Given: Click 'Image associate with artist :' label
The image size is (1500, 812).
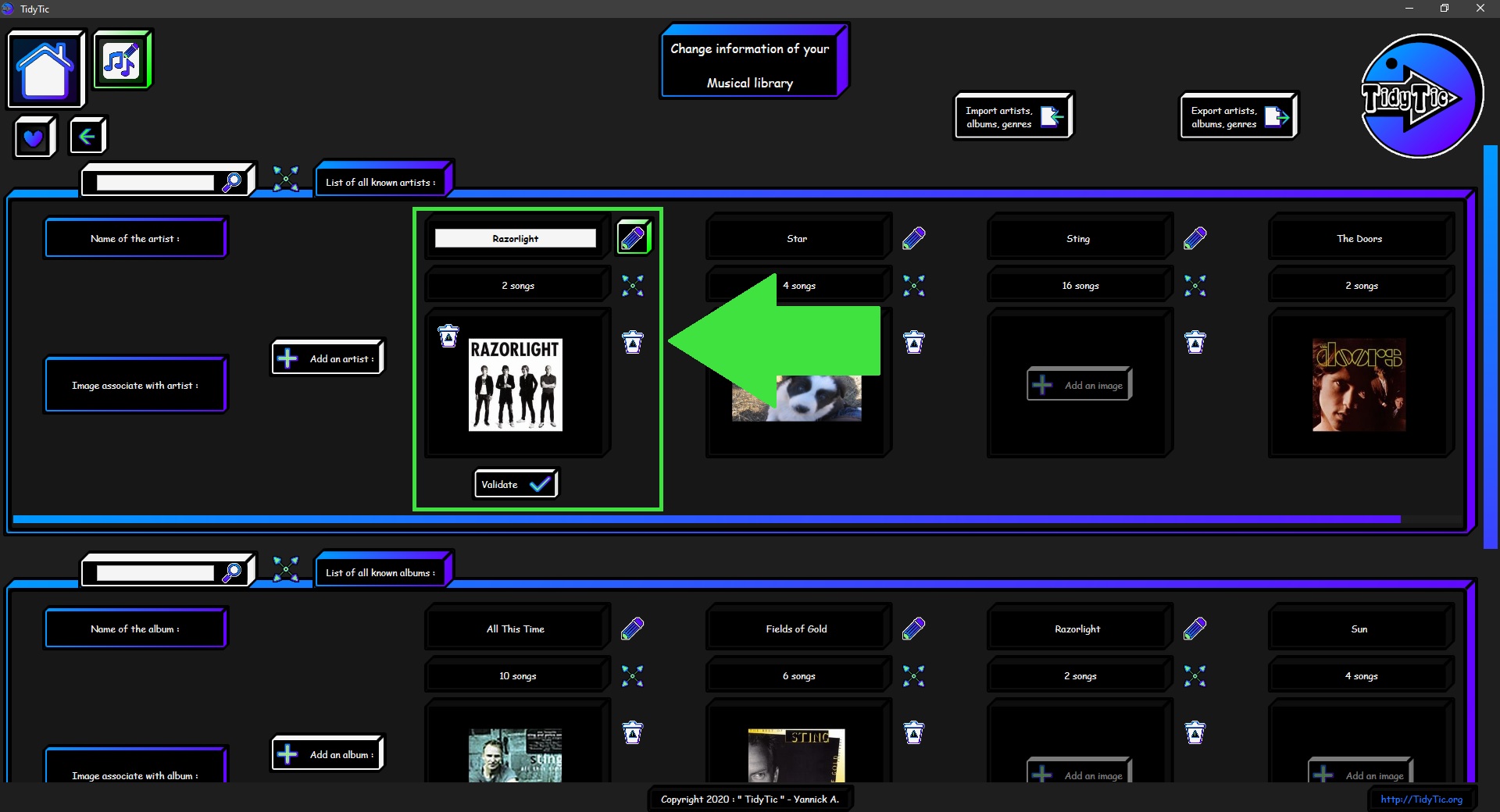Looking at the screenshot, I should (135, 385).
